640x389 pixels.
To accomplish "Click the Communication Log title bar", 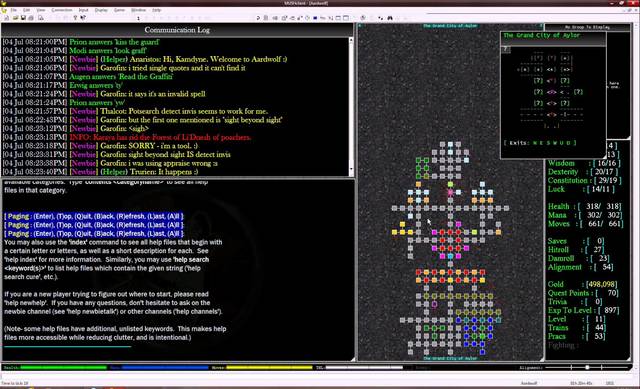I will [x=177, y=30].
